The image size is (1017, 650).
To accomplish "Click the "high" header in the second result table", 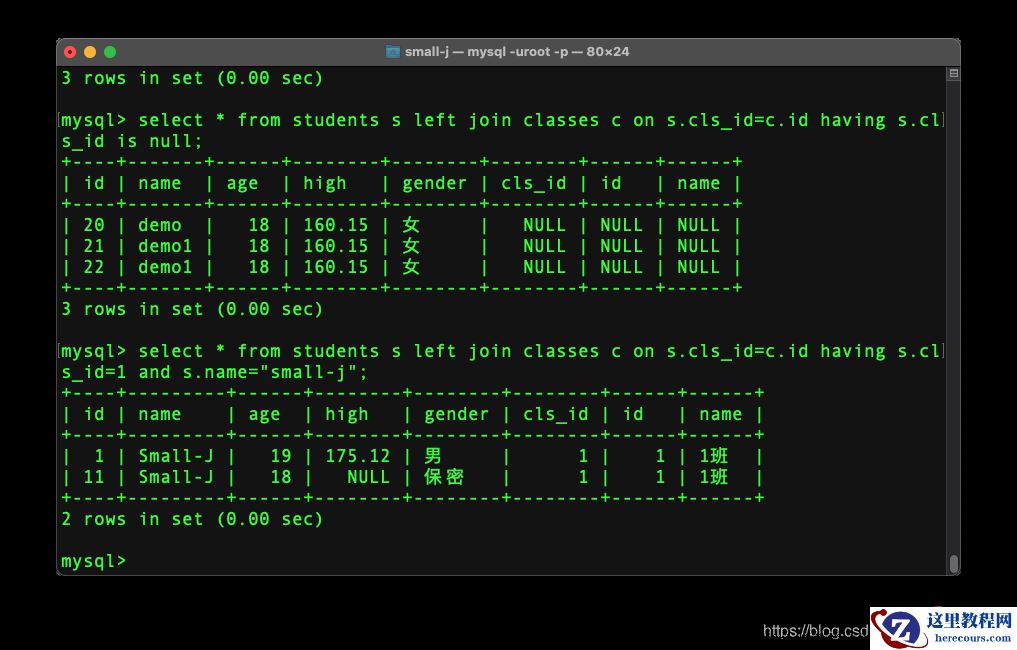I will [x=346, y=415].
